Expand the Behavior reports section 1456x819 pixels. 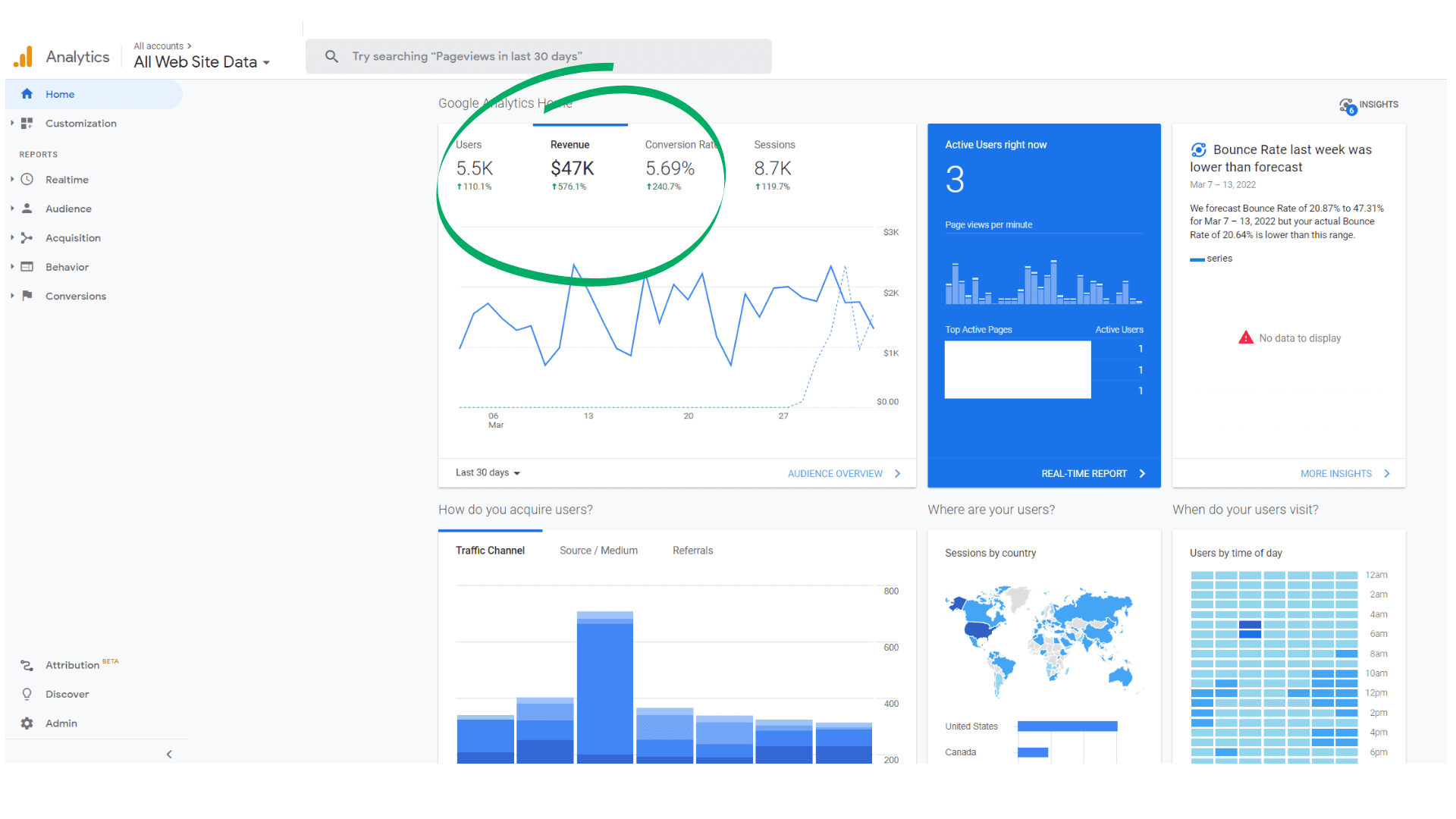click(67, 267)
